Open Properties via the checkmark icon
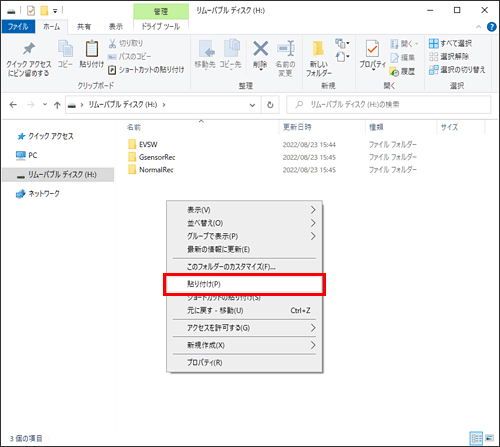Viewport: 500px width, 447px height. click(x=372, y=49)
